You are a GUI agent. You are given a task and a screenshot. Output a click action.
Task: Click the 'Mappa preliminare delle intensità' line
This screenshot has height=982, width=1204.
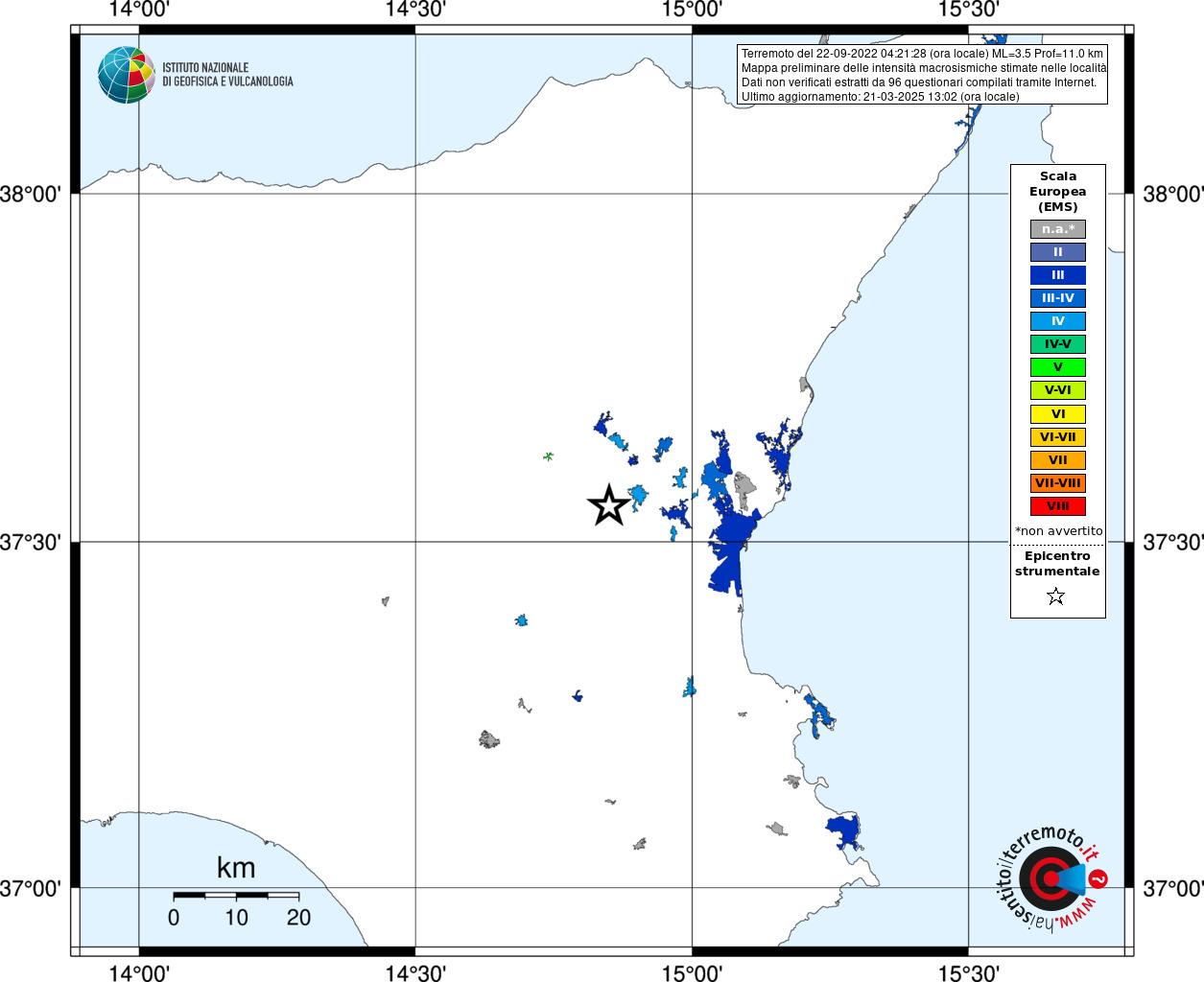(x=924, y=68)
